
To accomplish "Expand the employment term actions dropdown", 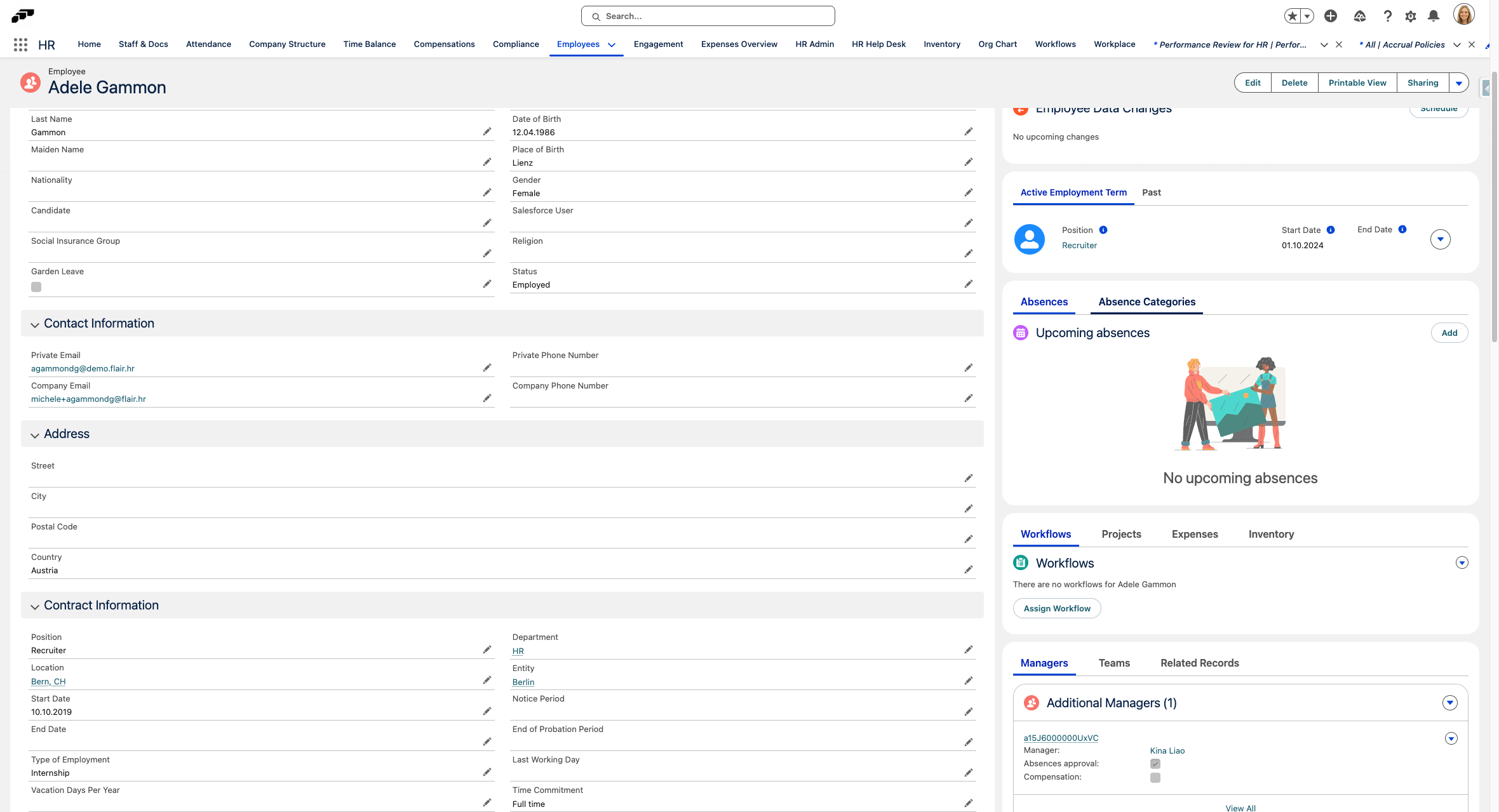I will (1440, 239).
